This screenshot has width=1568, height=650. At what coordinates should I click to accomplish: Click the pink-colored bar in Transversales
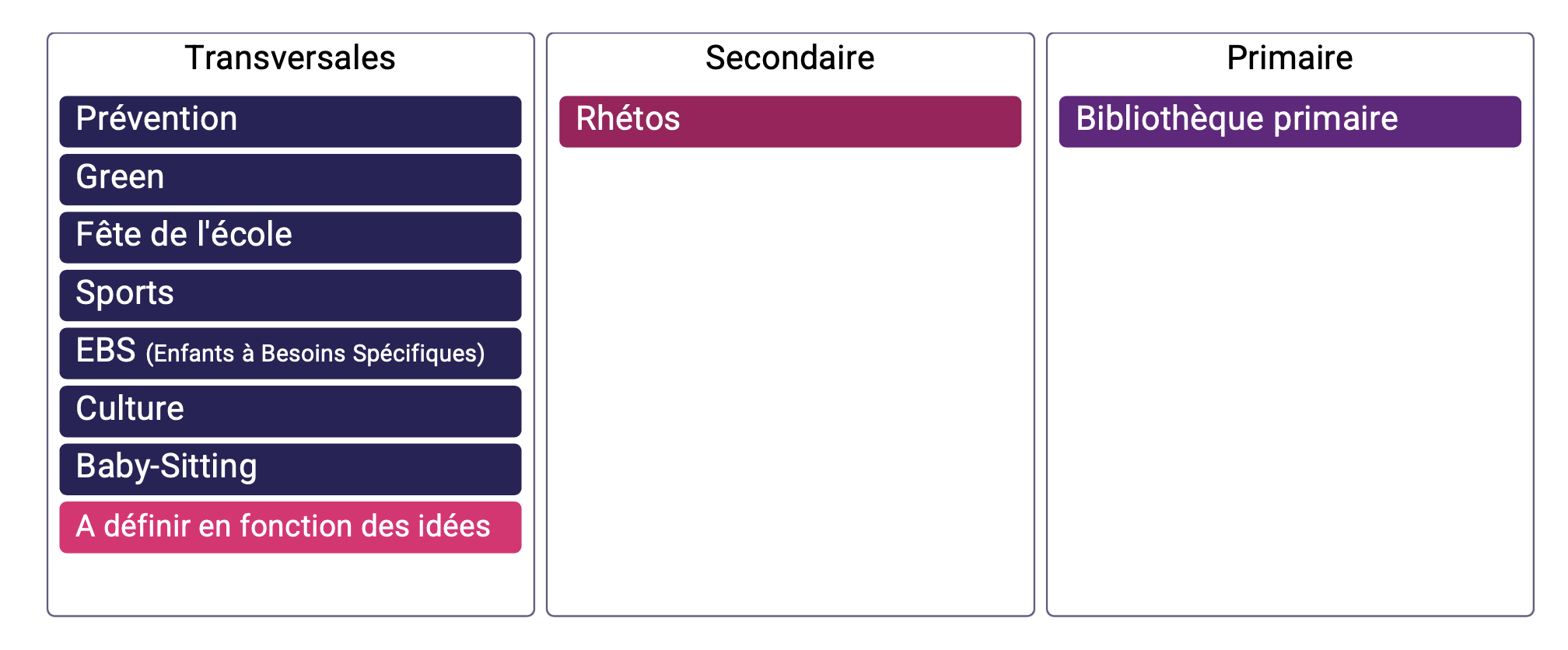tap(290, 527)
